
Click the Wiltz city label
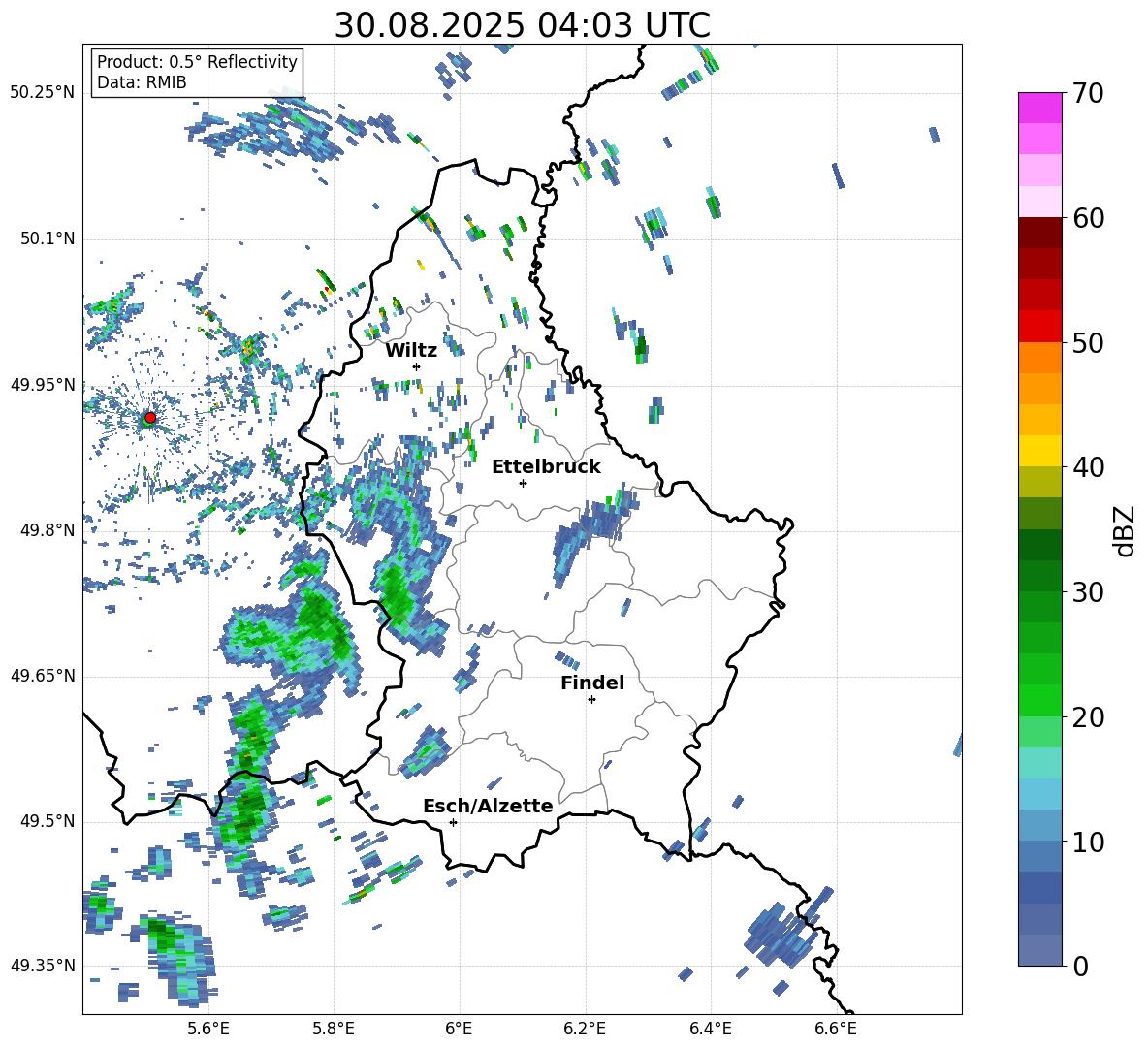click(x=411, y=351)
